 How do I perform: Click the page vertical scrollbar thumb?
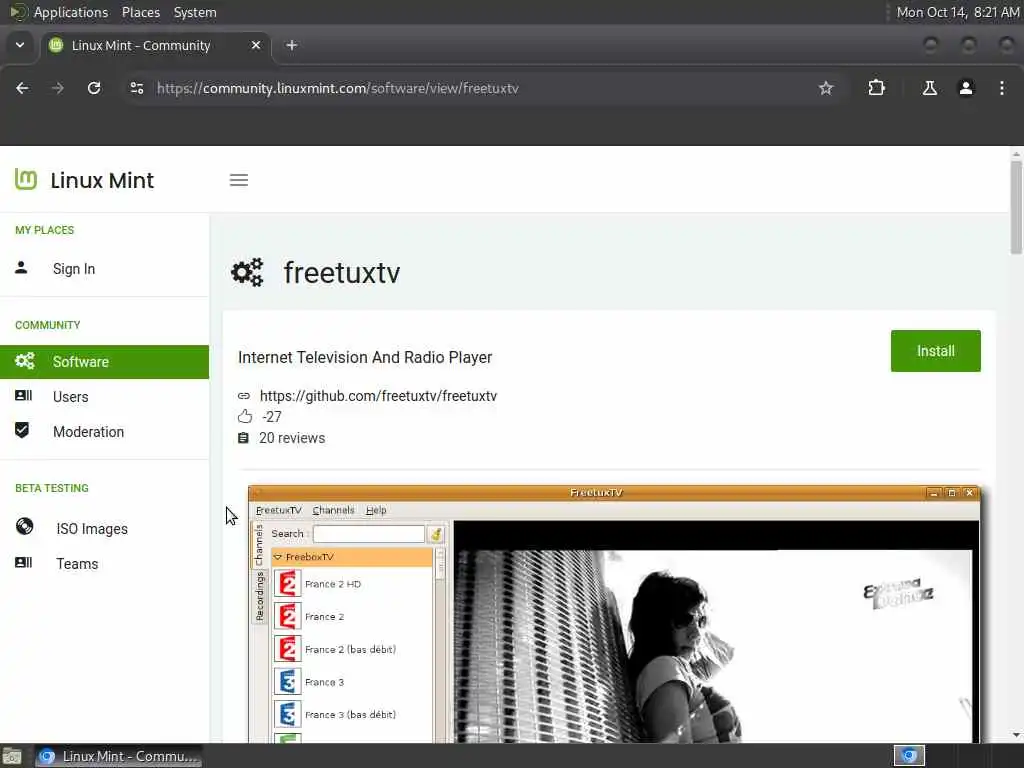click(1016, 208)
